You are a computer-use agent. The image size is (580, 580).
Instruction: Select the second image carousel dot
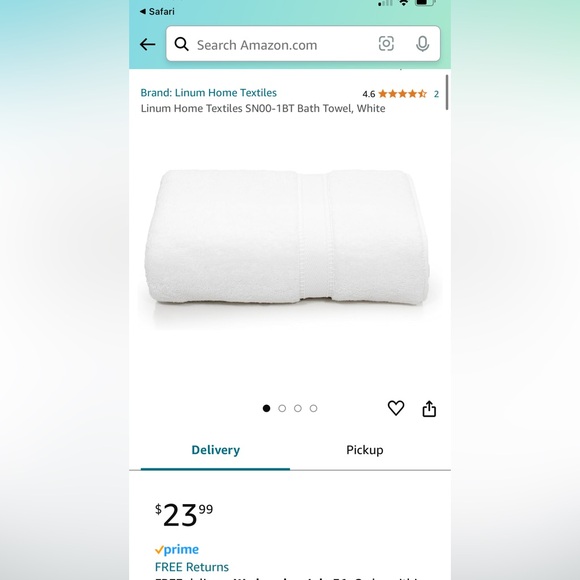(x=282, y=408)
